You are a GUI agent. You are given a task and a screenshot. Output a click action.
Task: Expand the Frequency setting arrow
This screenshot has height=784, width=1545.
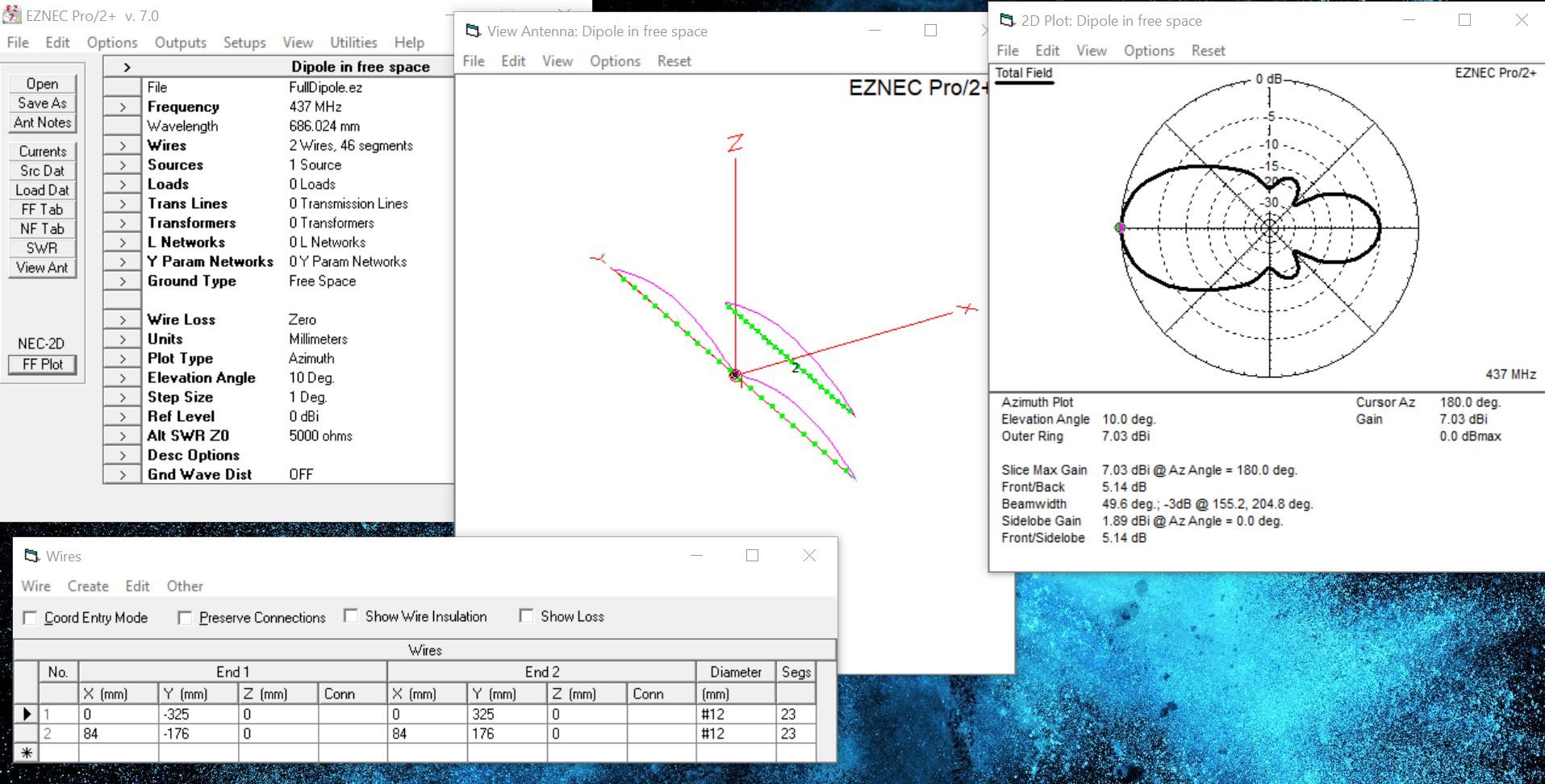(x=123, y=106)
